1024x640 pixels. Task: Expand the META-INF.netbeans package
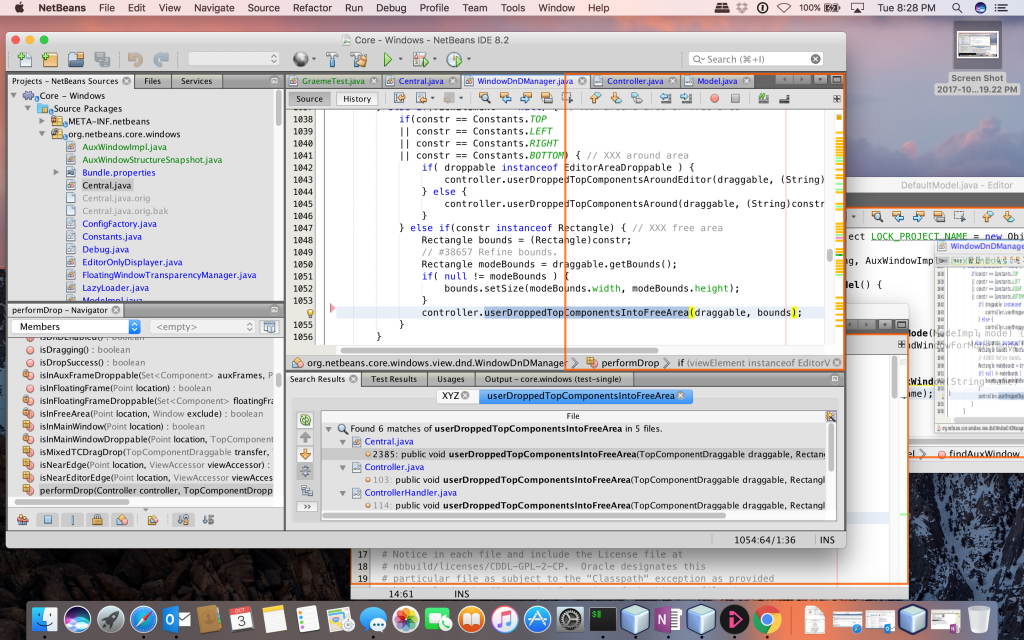(42, 121)
